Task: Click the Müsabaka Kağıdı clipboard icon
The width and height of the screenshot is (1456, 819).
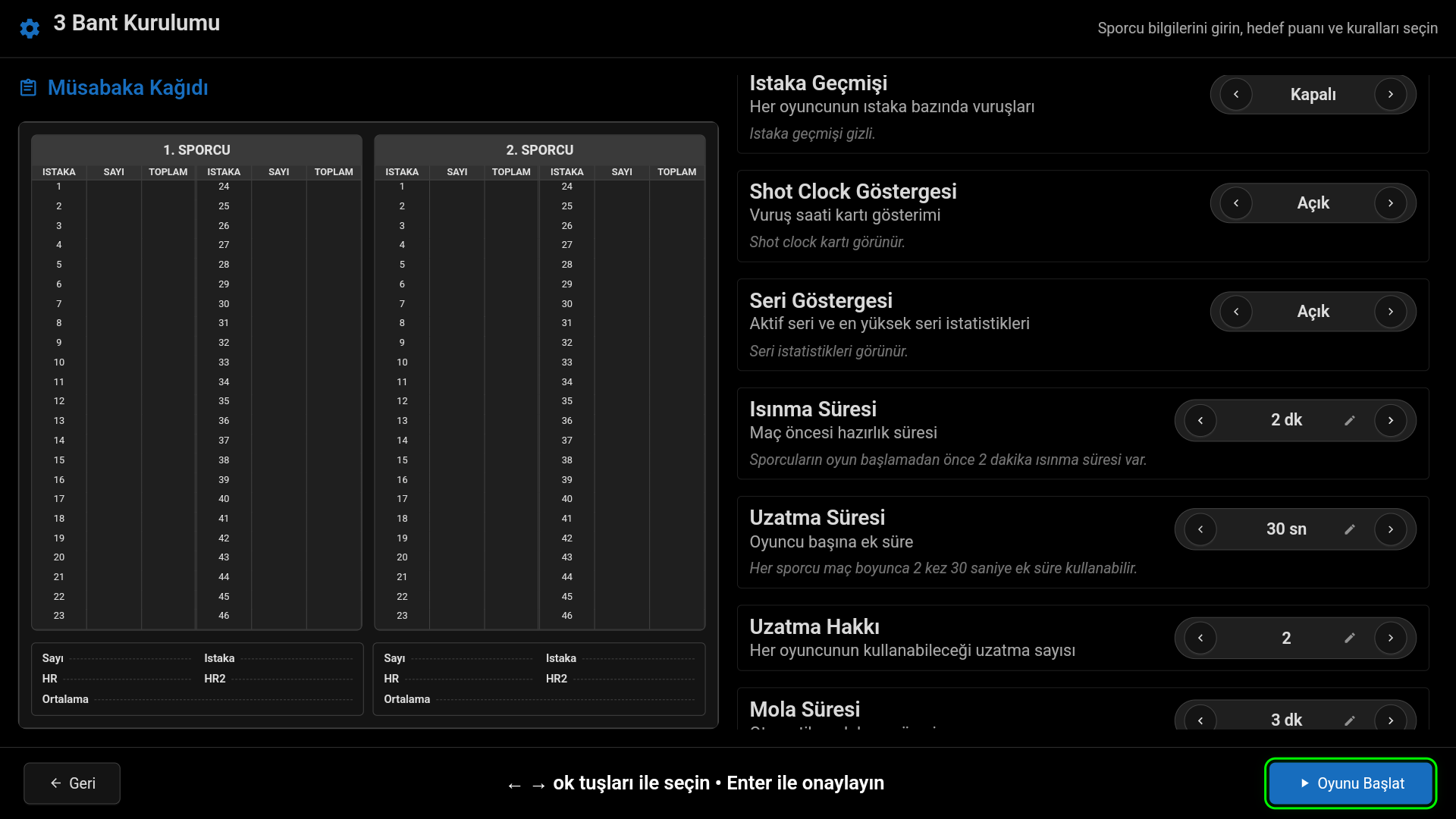Action: click(28, 88)
